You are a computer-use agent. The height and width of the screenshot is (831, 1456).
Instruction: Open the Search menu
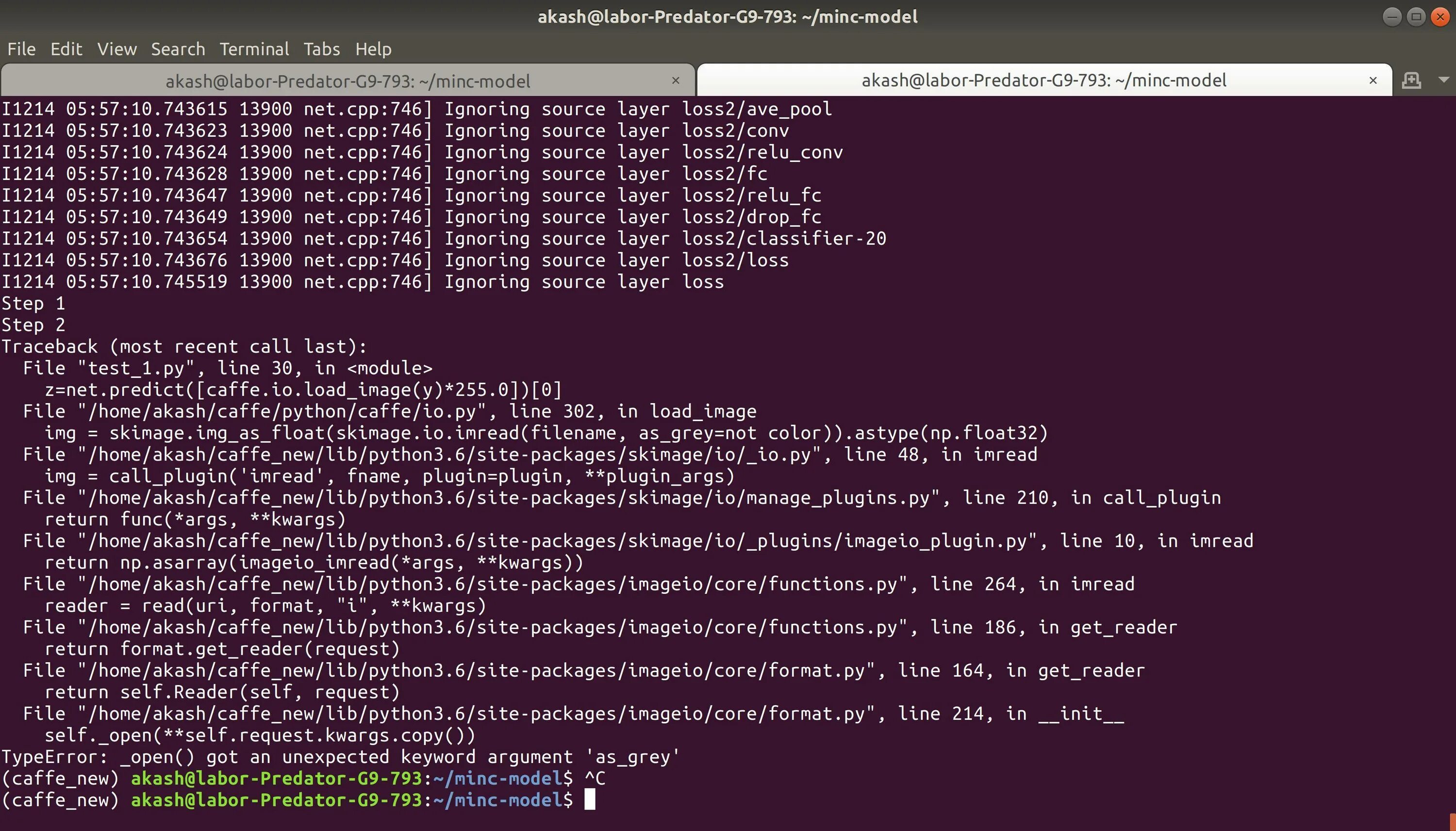[178, 49]
